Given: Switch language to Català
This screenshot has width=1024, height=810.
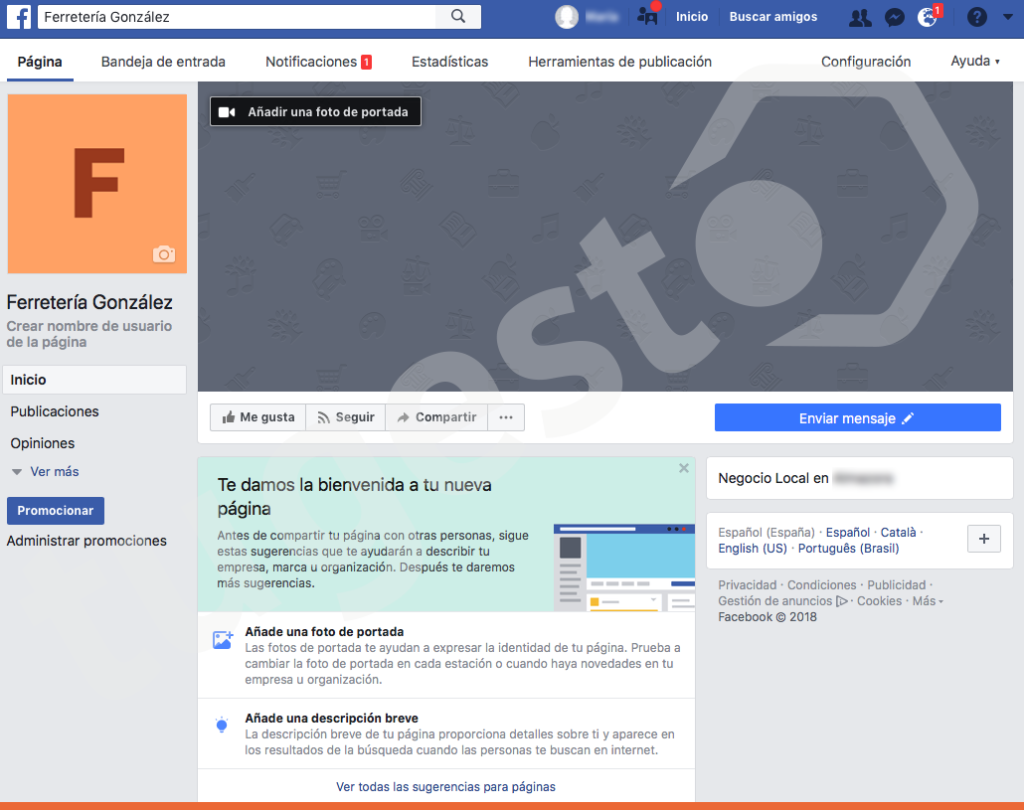Looking at the screenshot, I should click(898, 532).
